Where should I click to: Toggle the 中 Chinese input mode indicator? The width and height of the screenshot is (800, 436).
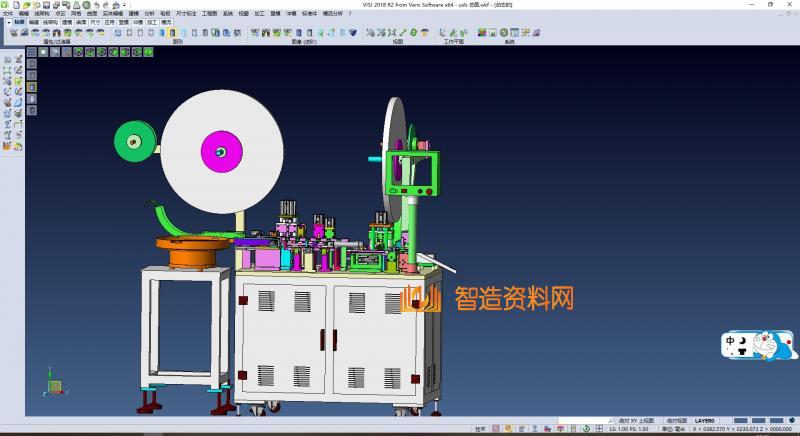click(731, 340)
